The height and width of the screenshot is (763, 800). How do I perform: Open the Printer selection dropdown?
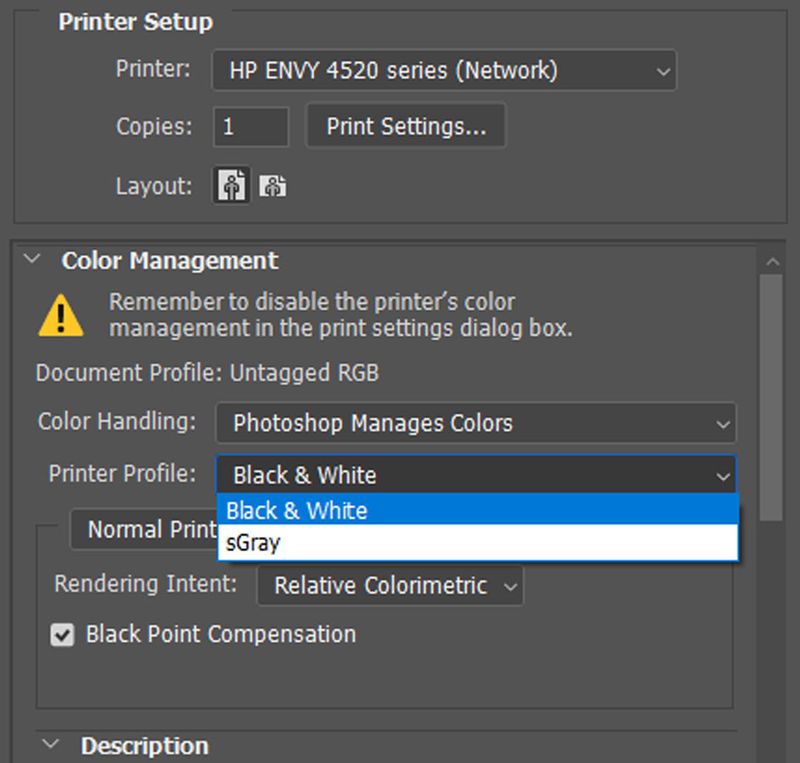(x=444, y=71)
